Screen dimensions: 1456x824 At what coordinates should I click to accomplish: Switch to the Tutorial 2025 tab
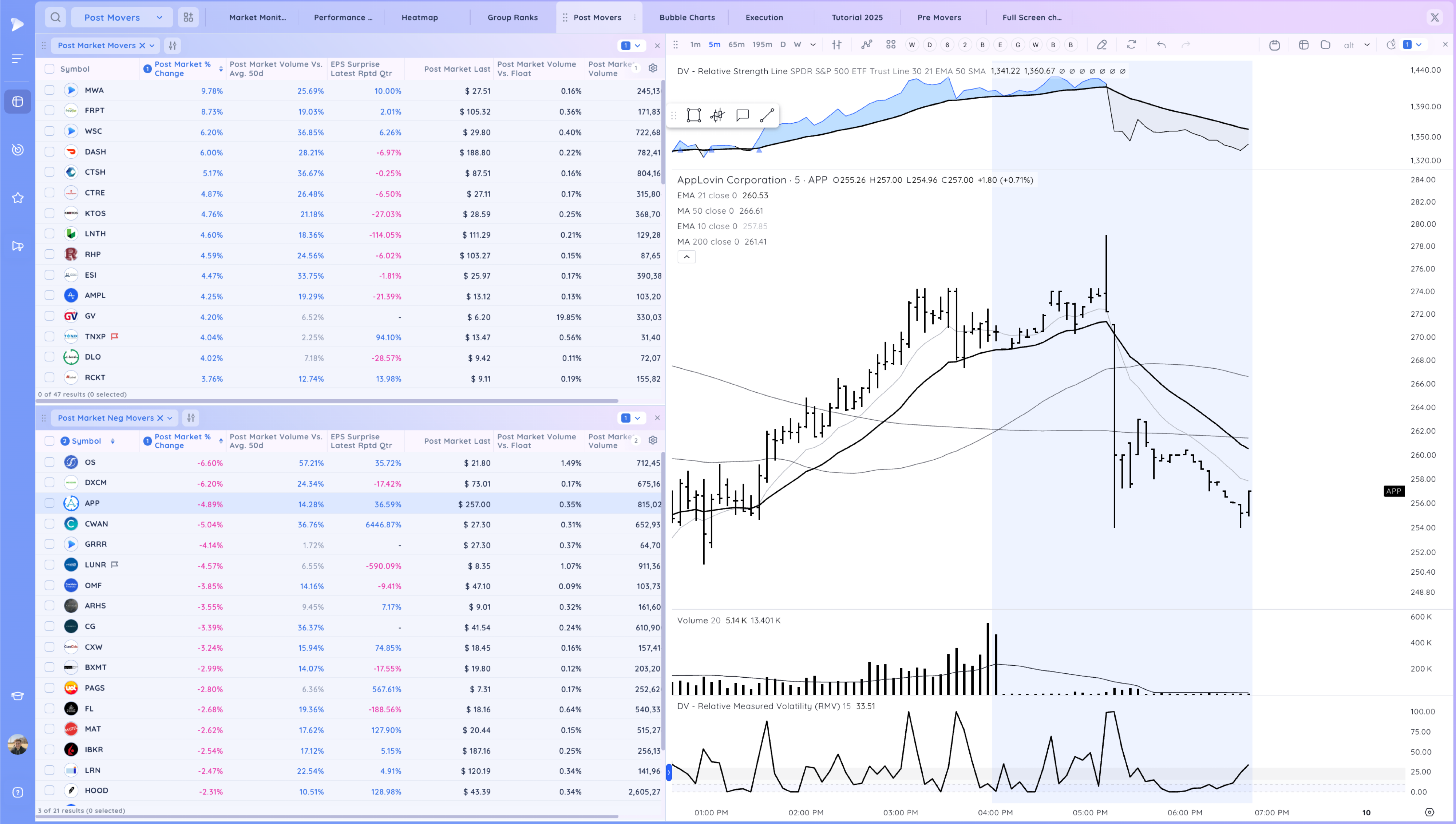point(857,17)
